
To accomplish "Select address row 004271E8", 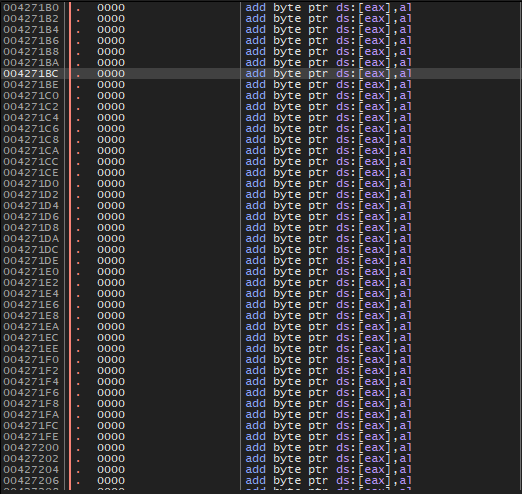I will click(31, 316).
